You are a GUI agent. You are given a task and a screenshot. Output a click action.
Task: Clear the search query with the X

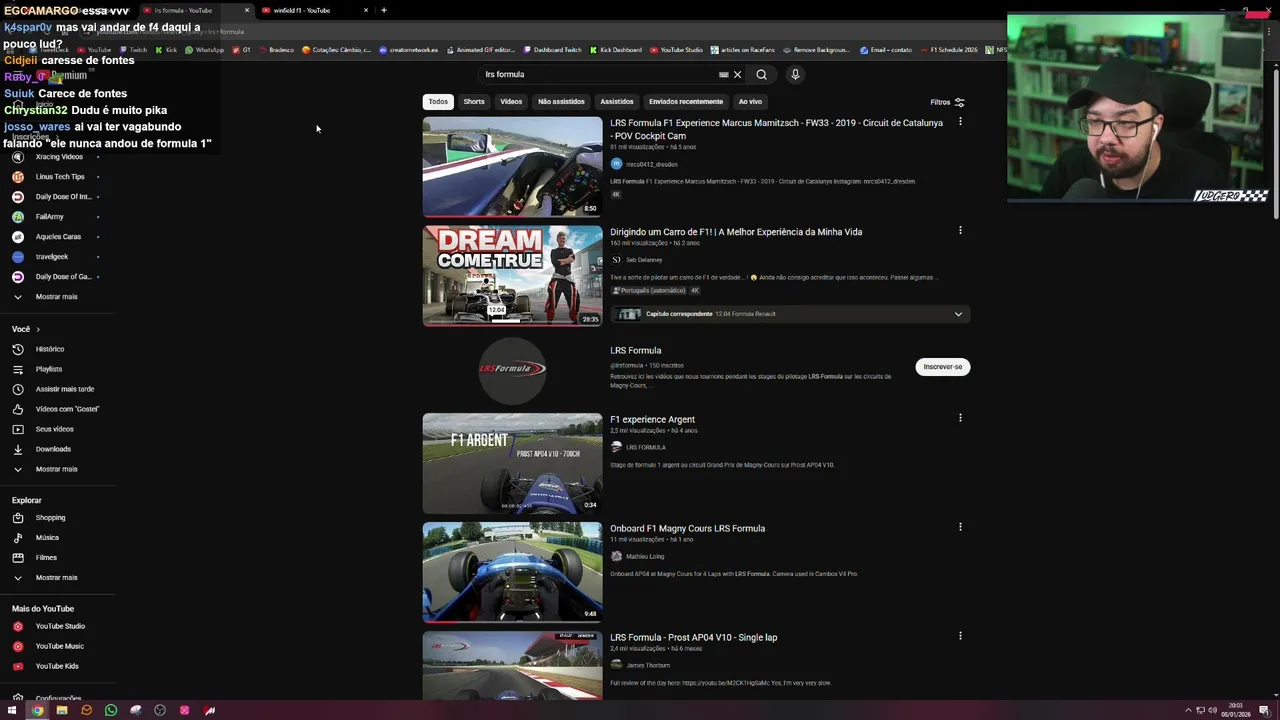[737, 74]
